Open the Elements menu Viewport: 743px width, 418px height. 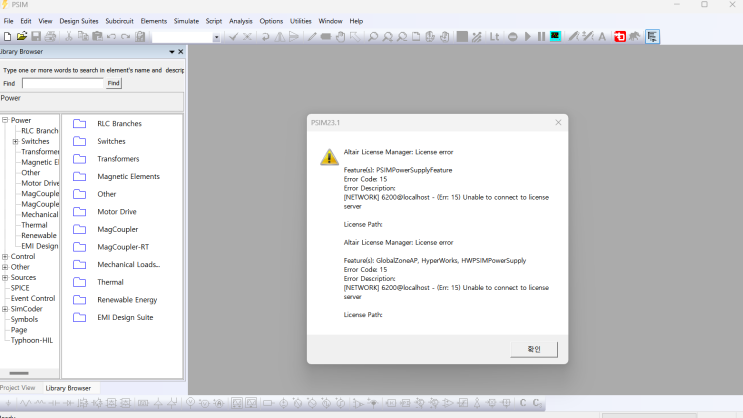[154, 21]
